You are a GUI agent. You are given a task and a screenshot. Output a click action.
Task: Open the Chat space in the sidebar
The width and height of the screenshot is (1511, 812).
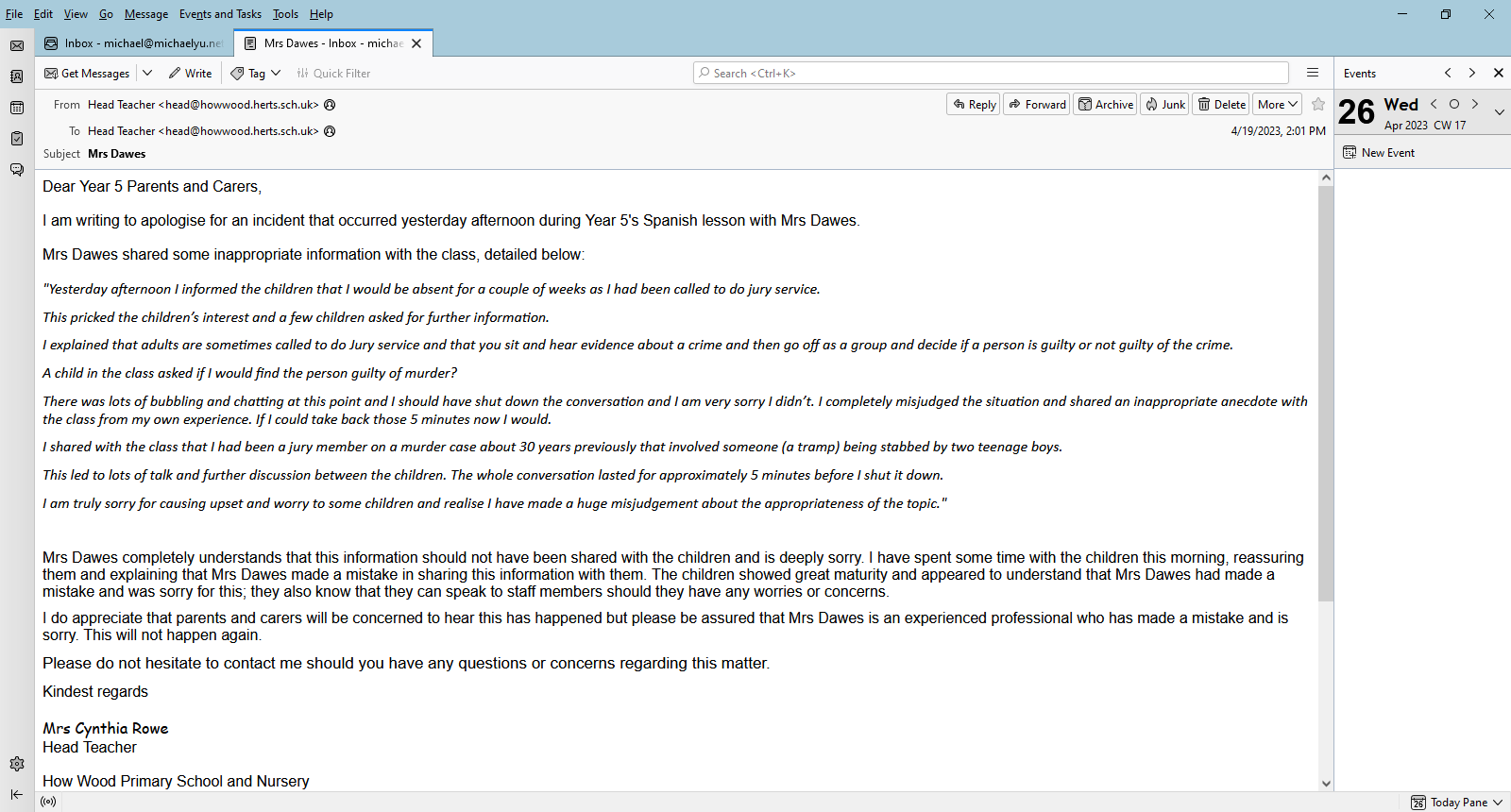click(17, 170)
